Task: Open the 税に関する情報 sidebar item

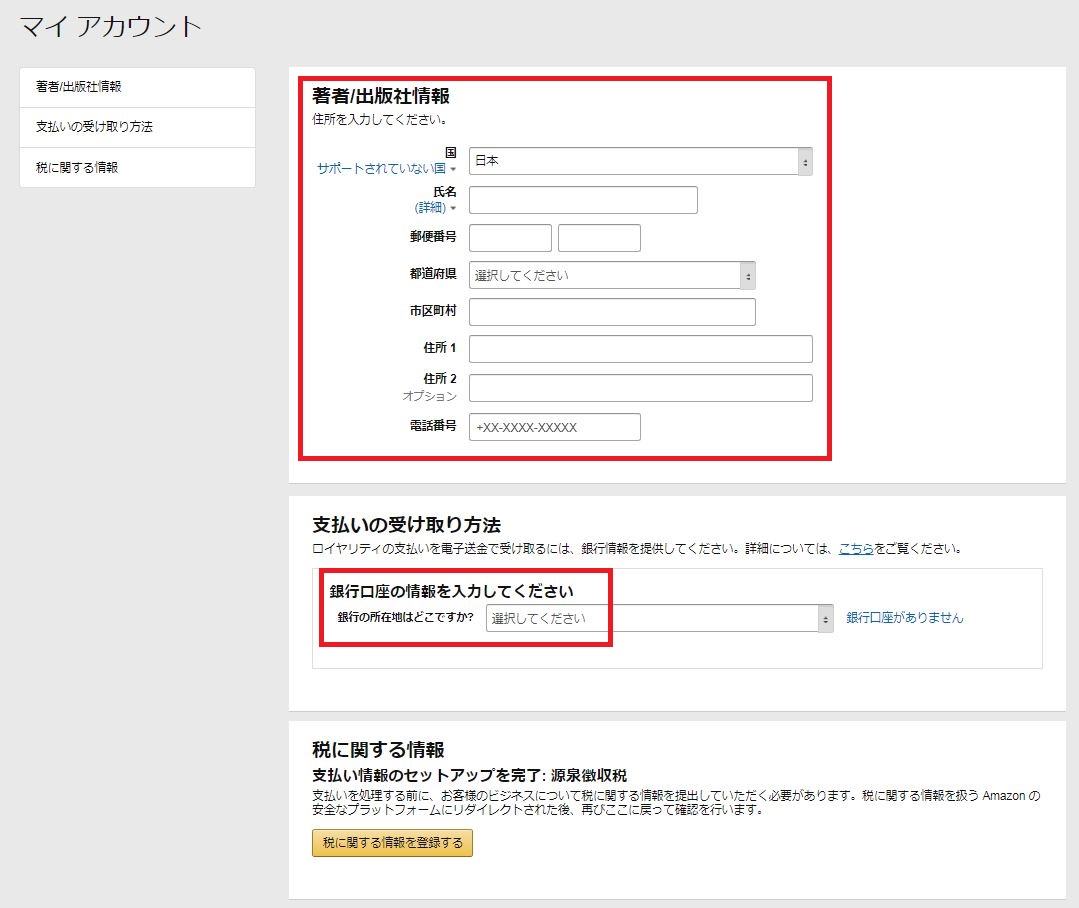Action: [x=137, y=167]
